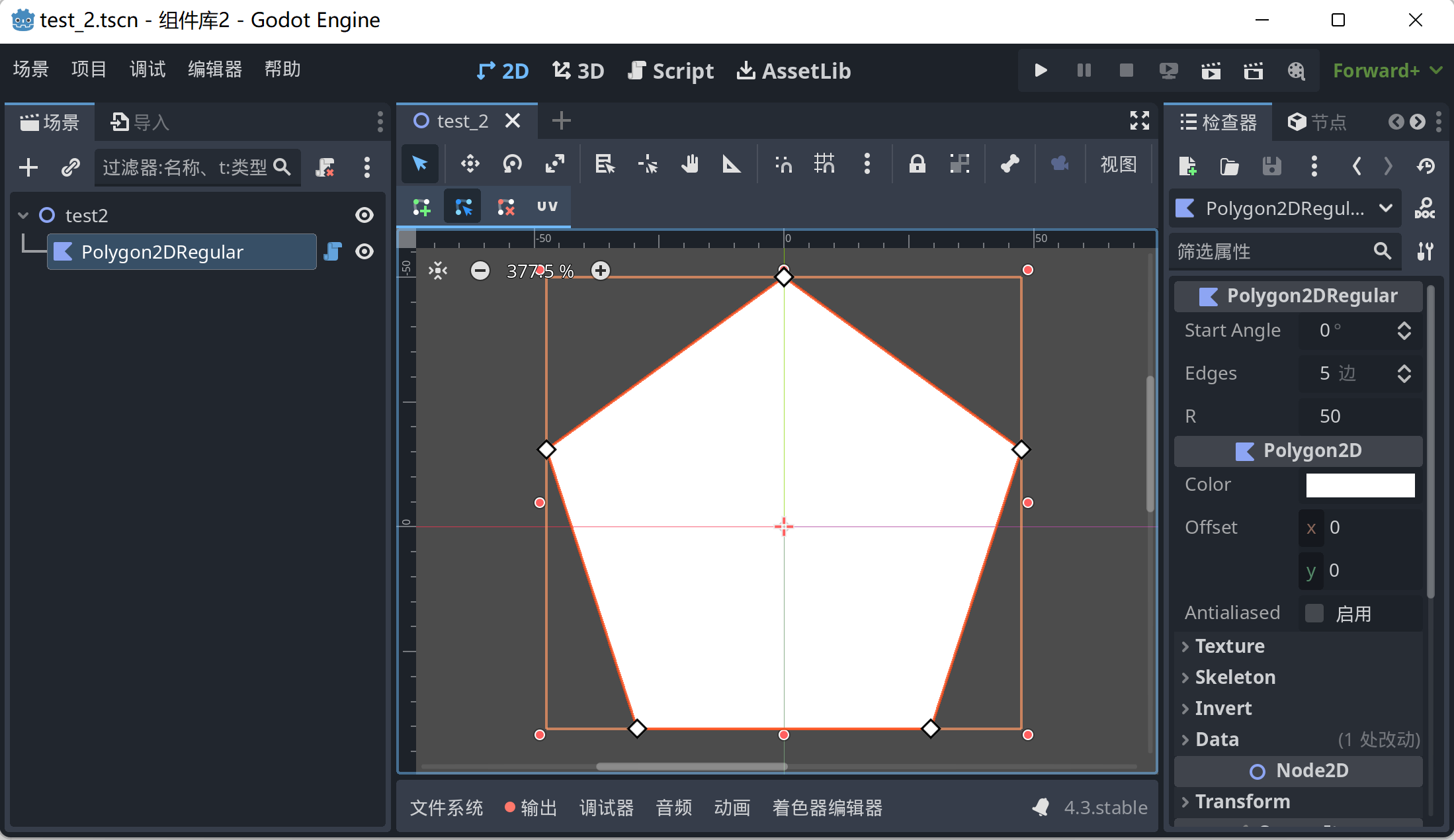
Task: Open the skeleton bone options icon
Action: (x=1009, y=163)
